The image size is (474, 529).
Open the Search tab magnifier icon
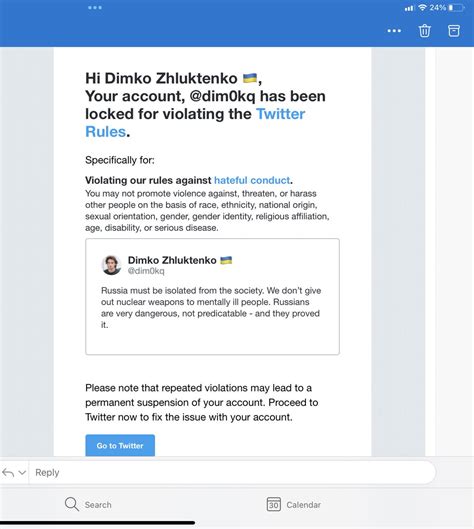point(72,504)
